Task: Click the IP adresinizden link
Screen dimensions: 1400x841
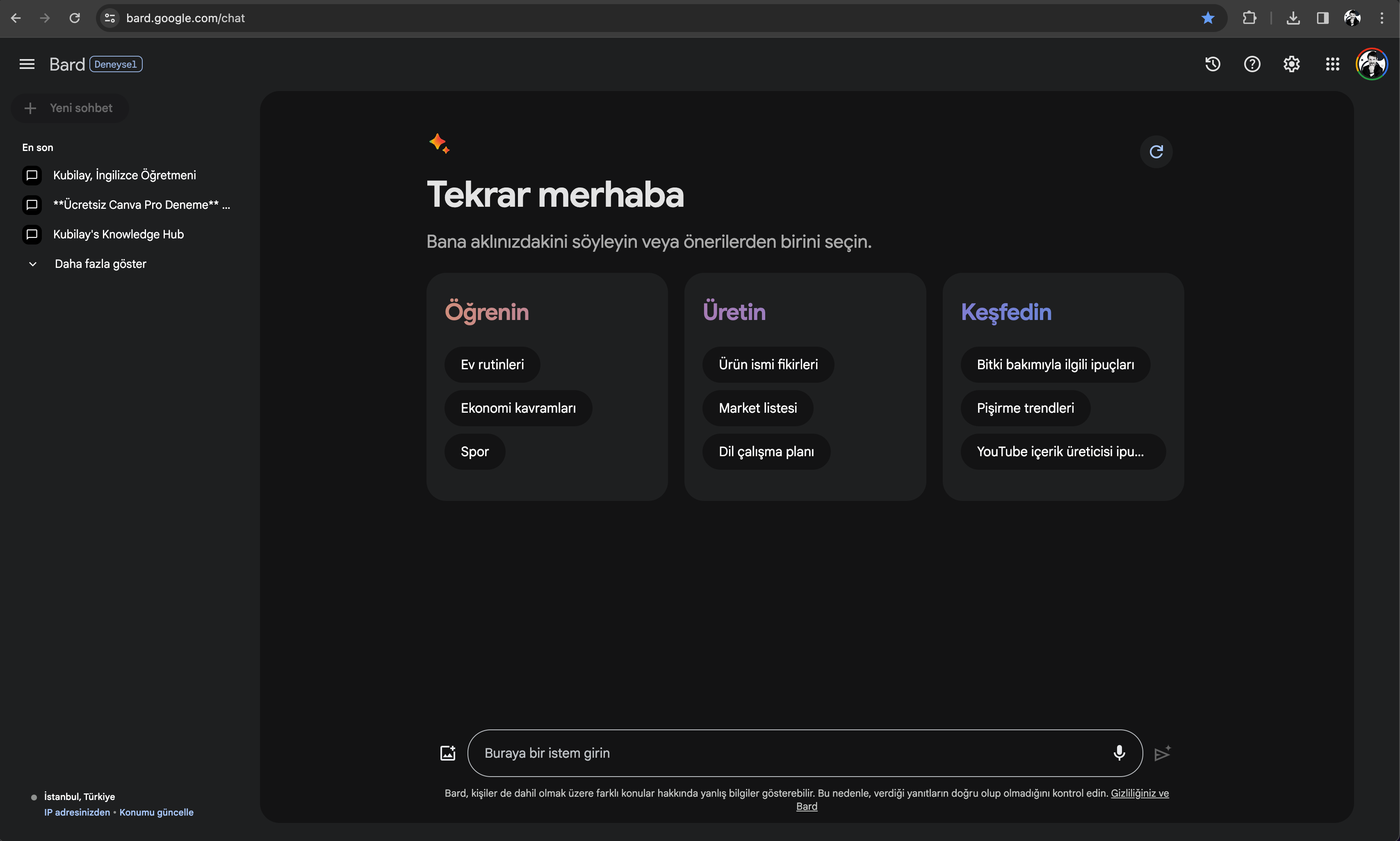Action: coord(77,812)
